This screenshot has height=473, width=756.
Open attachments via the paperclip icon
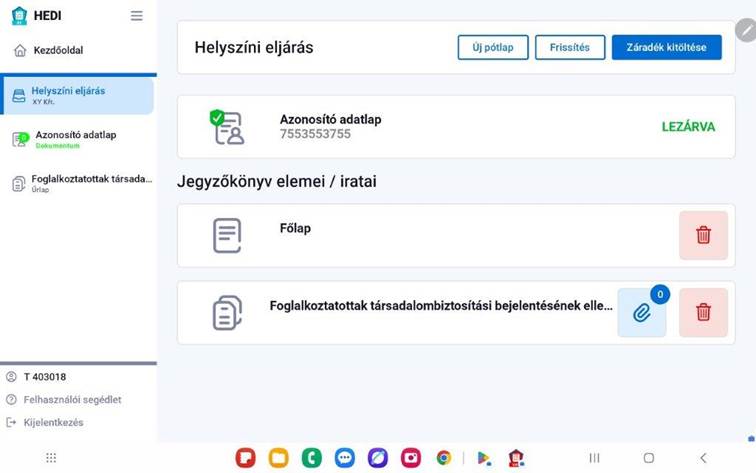[642, 312]
